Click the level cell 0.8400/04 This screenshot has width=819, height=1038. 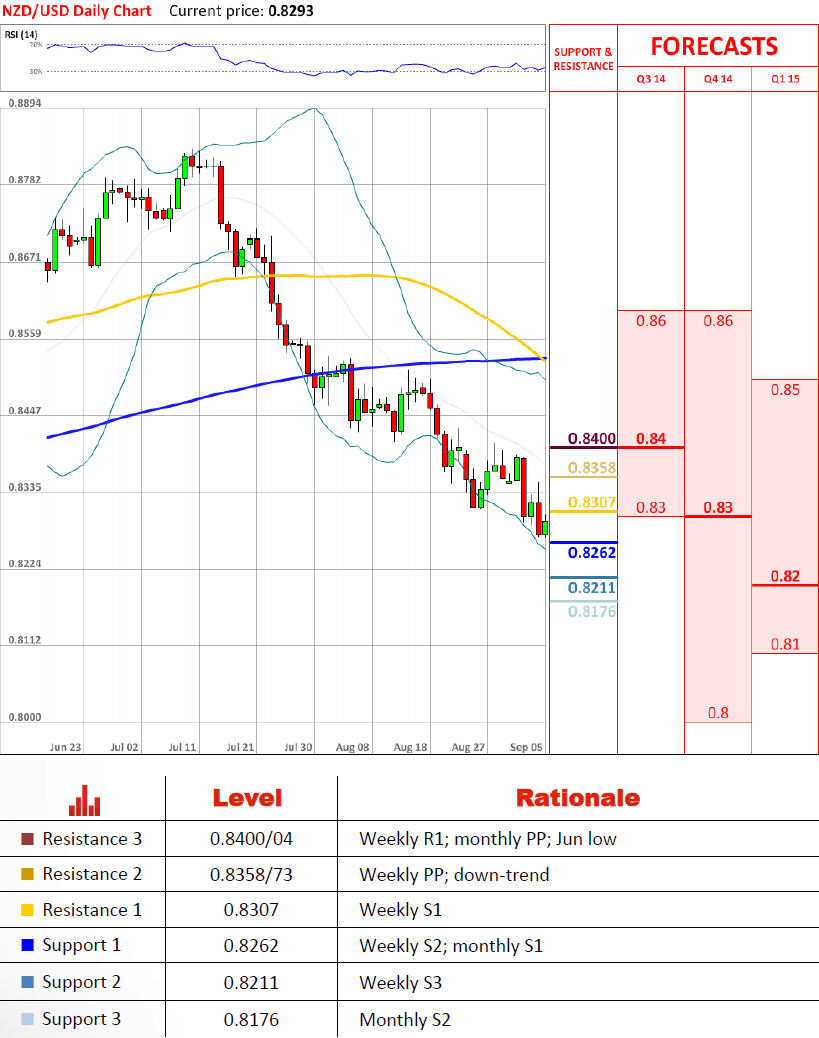tap(251, 839)
